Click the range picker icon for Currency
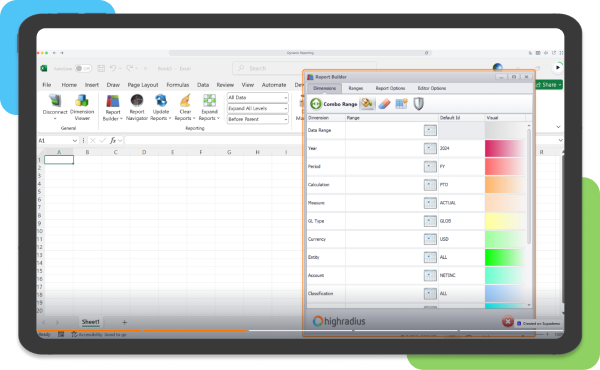 [430, 239]
